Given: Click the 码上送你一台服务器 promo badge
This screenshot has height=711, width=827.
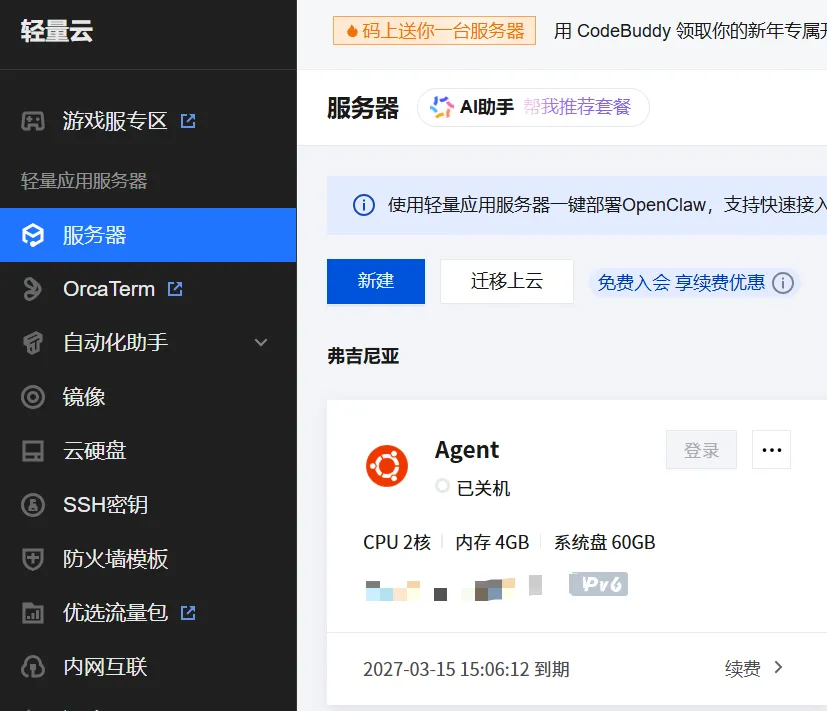Looking at the screenshot, I should [x=435, y=31].
